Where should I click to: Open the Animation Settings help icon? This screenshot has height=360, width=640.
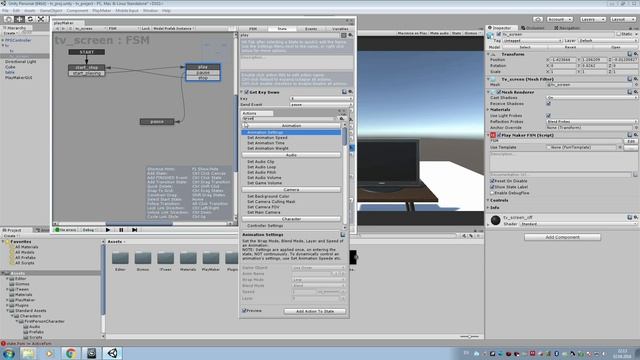342,235
